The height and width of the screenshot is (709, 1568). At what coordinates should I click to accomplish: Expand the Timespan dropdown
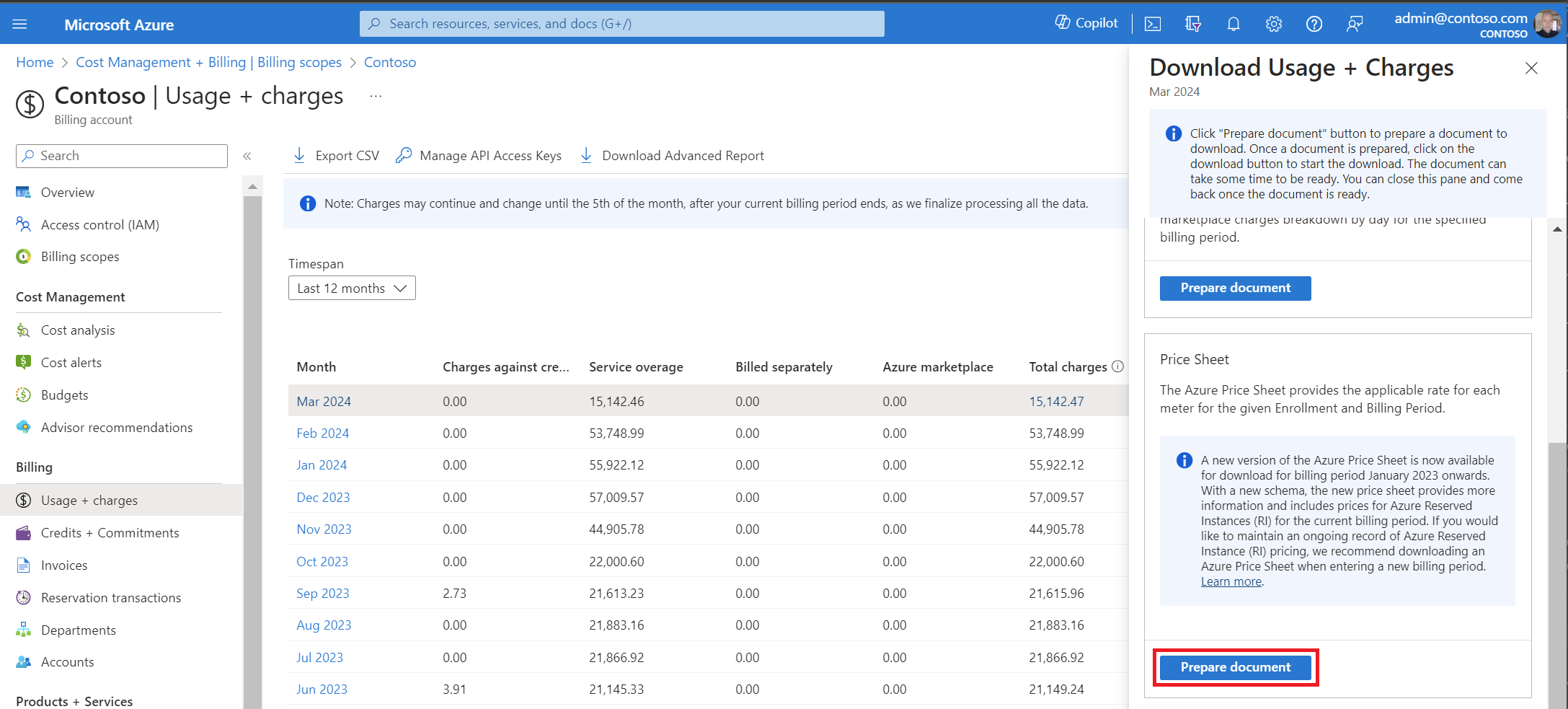[352, 289]
